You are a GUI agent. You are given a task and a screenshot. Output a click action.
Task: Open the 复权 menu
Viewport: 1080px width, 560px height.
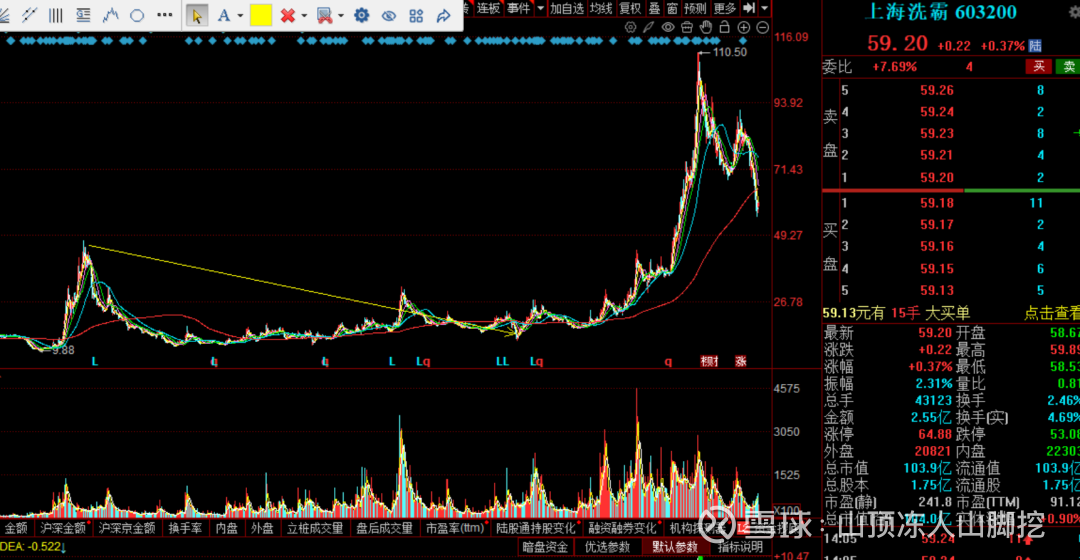[x=630, y=8]
